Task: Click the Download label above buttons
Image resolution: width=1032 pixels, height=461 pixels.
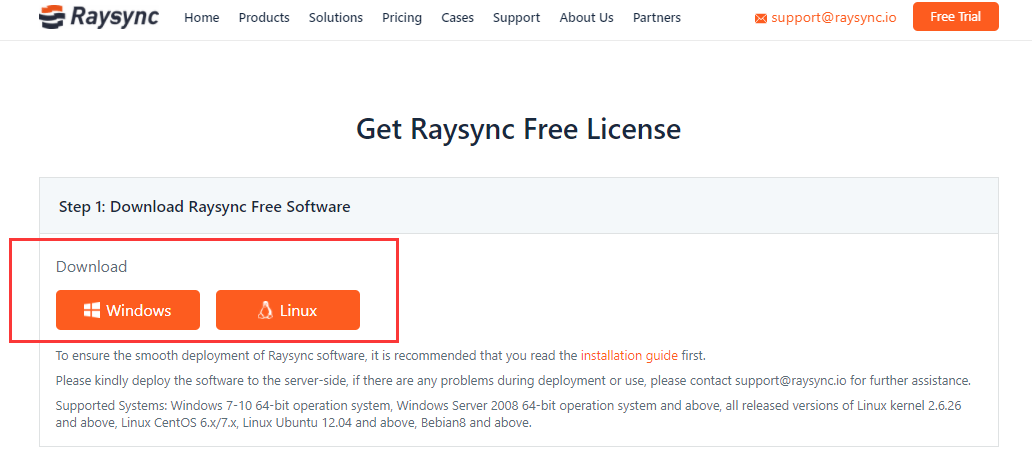Action: (91, 267)
